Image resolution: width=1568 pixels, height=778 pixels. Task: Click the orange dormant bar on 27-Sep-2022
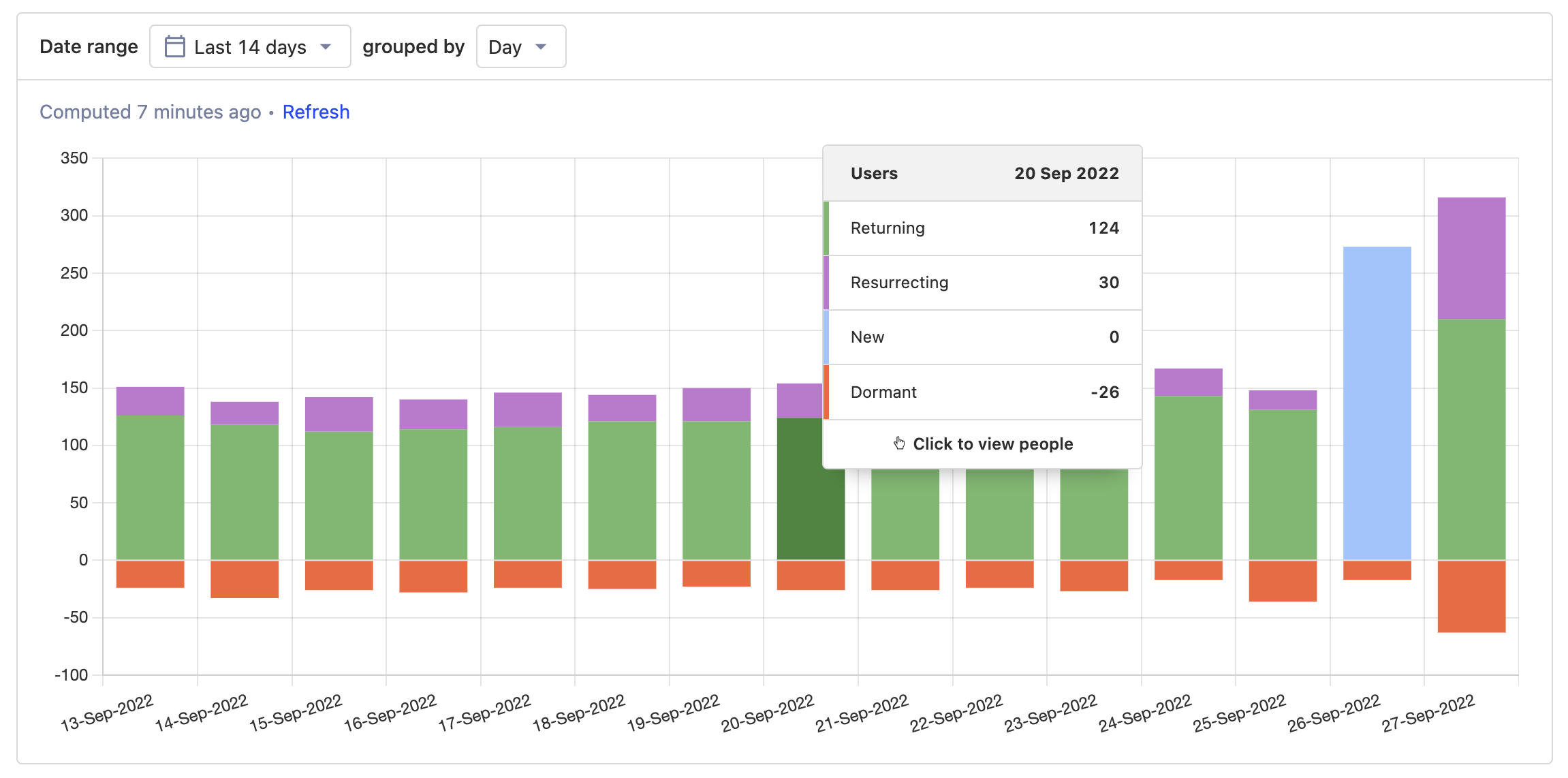1471,596
